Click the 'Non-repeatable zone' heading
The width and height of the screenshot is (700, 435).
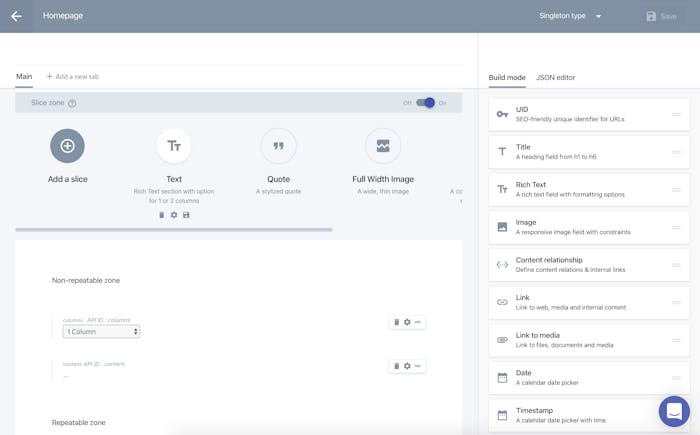click(x=86, y=280)
